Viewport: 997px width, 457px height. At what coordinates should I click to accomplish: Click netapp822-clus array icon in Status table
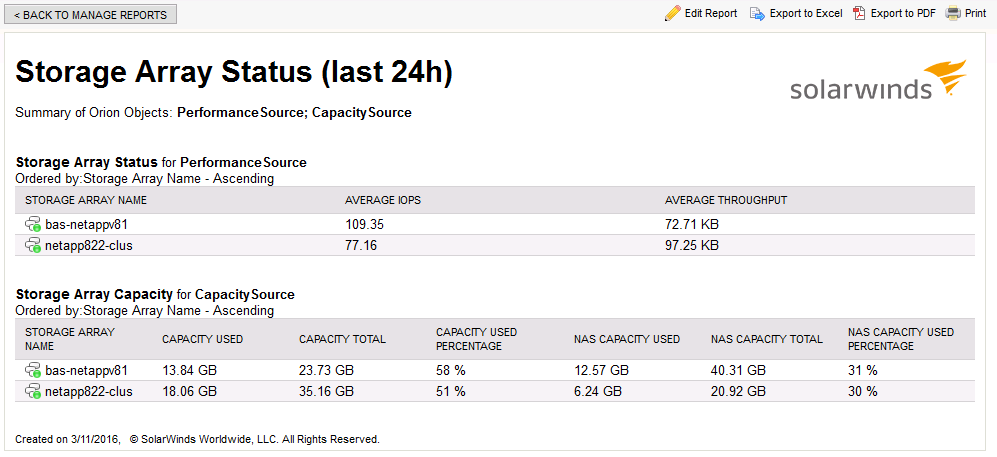click(x=33, y=245)
